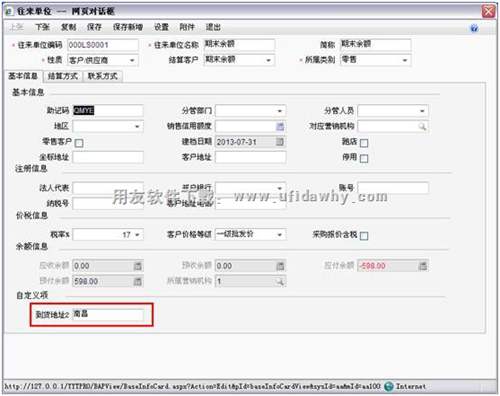
Task: Click the search icon of 所属营销机构
Action: point(280,281)
